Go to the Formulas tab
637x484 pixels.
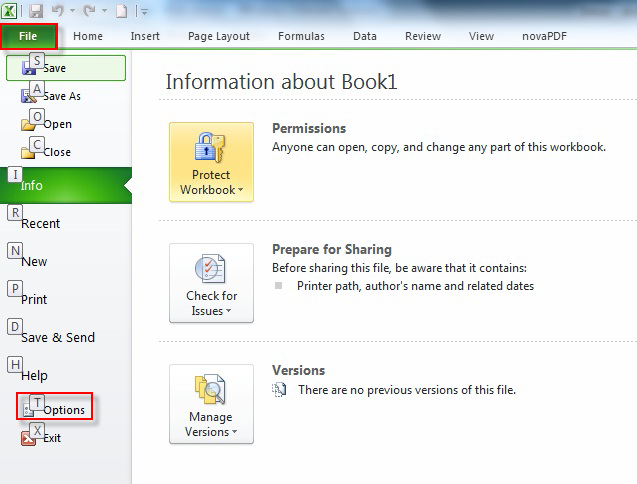coord(301,36)
